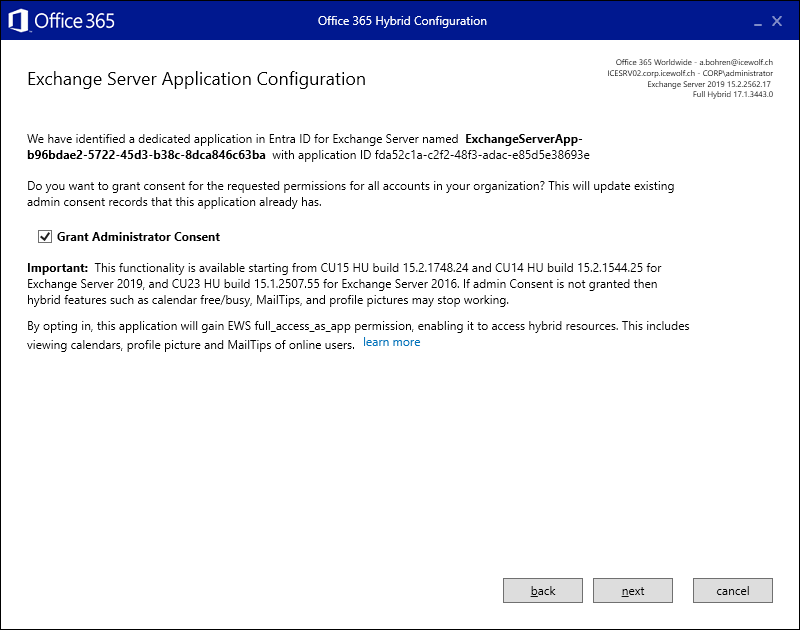The width and height of the screenshot is (800, 630).
Task: Uncheck the Grant Administrator Consent checkbox
Action: click(45, 237)
